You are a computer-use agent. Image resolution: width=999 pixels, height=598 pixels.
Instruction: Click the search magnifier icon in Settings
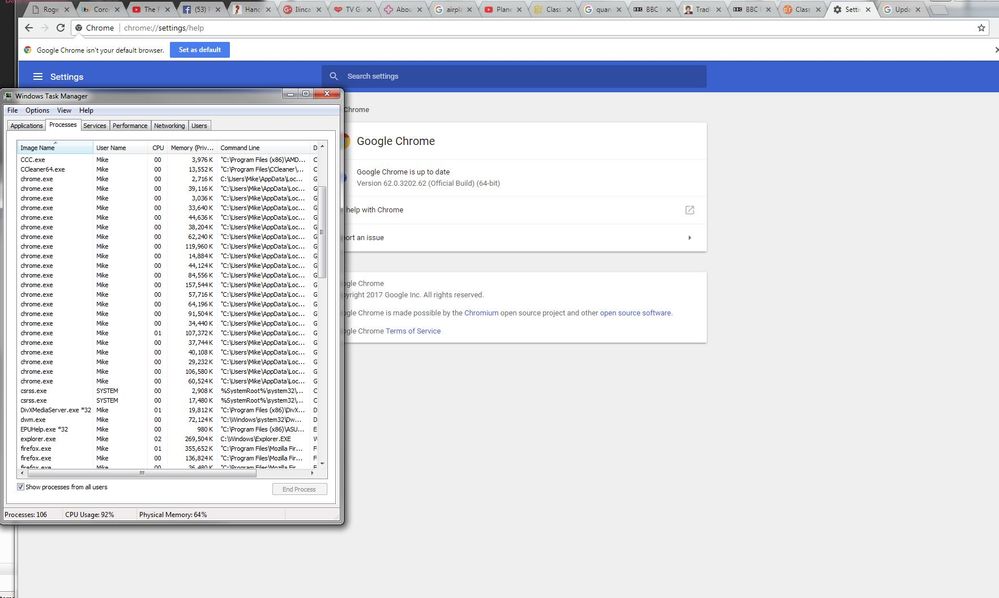tap(334, 77)
